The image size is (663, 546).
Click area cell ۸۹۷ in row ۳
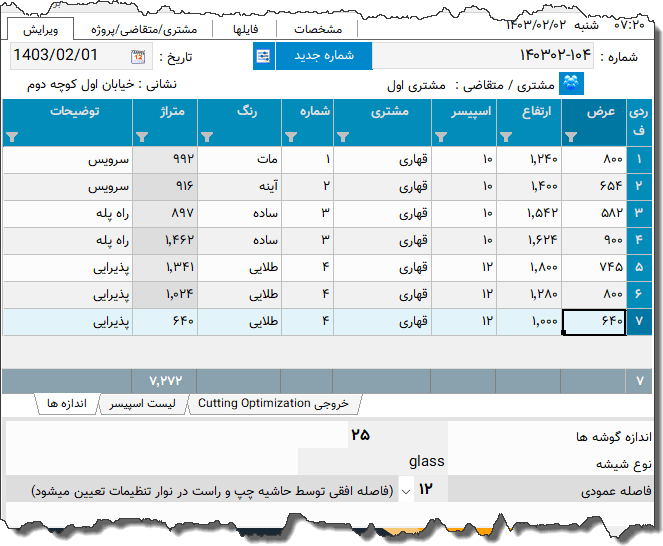[x=165, y=213]
